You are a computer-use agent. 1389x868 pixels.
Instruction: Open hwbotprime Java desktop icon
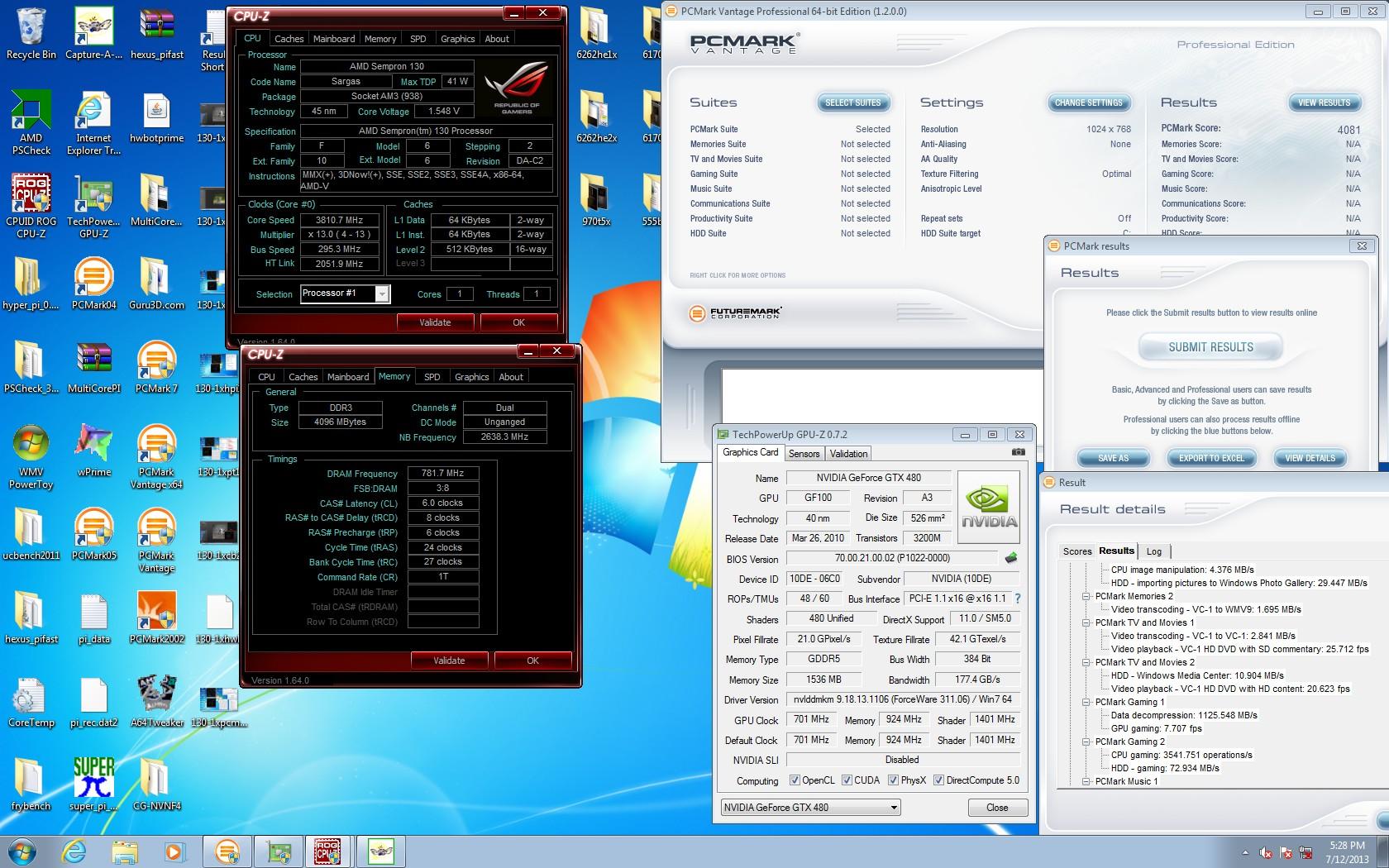(x=156, y=117)
